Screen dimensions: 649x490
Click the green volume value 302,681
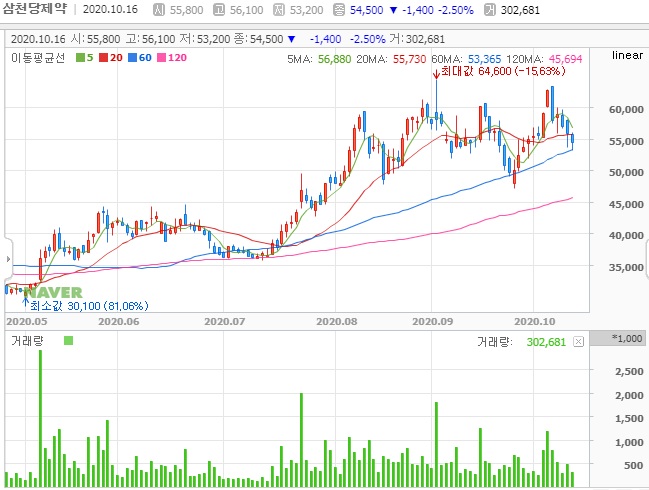[x=546, y=342]
